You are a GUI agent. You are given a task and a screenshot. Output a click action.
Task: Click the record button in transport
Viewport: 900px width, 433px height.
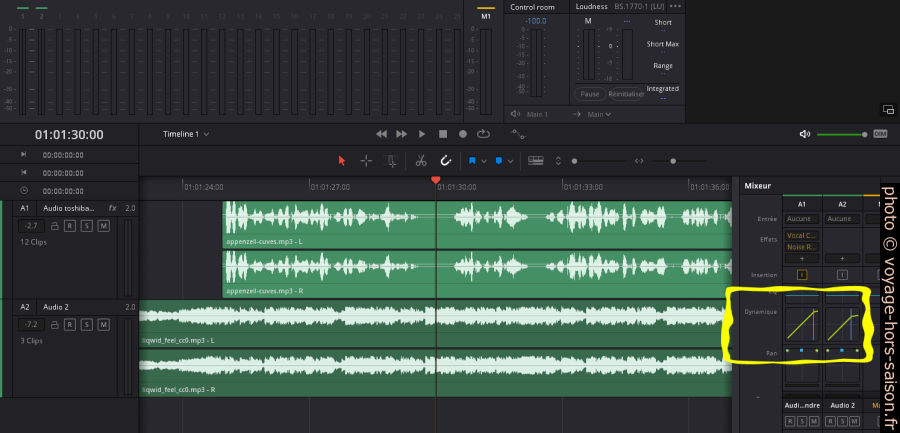point(463,134)
